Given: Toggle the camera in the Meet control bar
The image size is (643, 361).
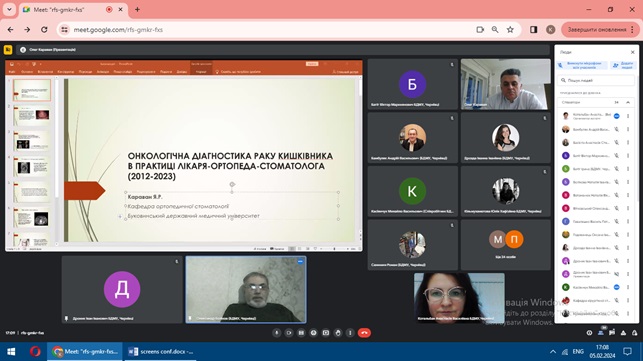Looking at the screenshot, I should 289,333.
